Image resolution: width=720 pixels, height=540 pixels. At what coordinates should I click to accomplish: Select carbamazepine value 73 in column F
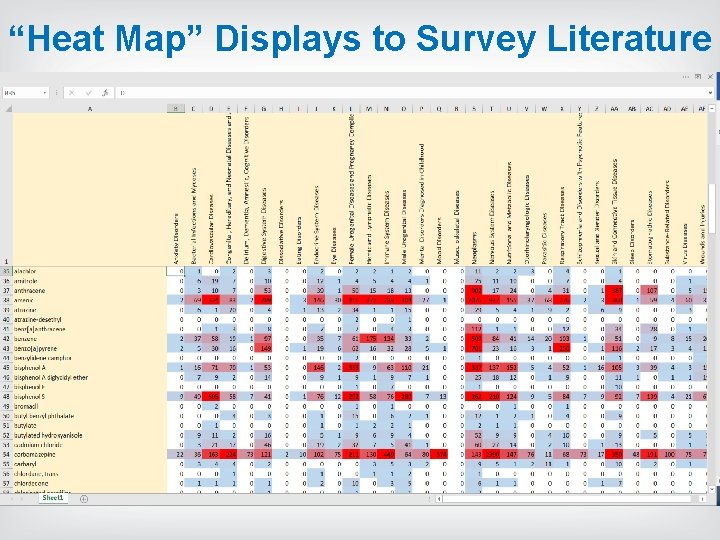pos(246,455)
